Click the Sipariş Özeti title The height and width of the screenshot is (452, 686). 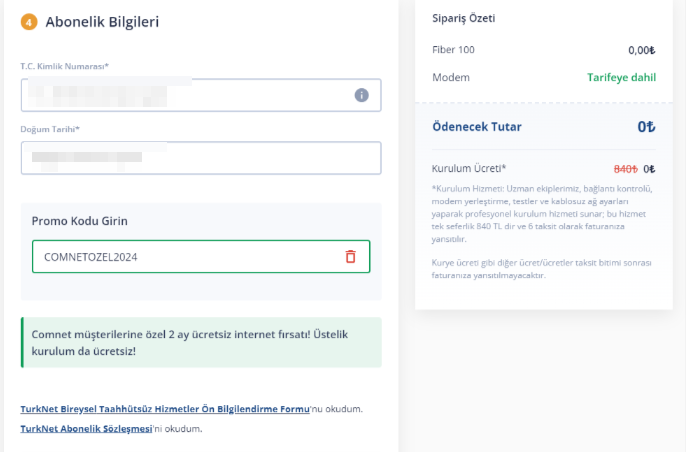point(464,18)
